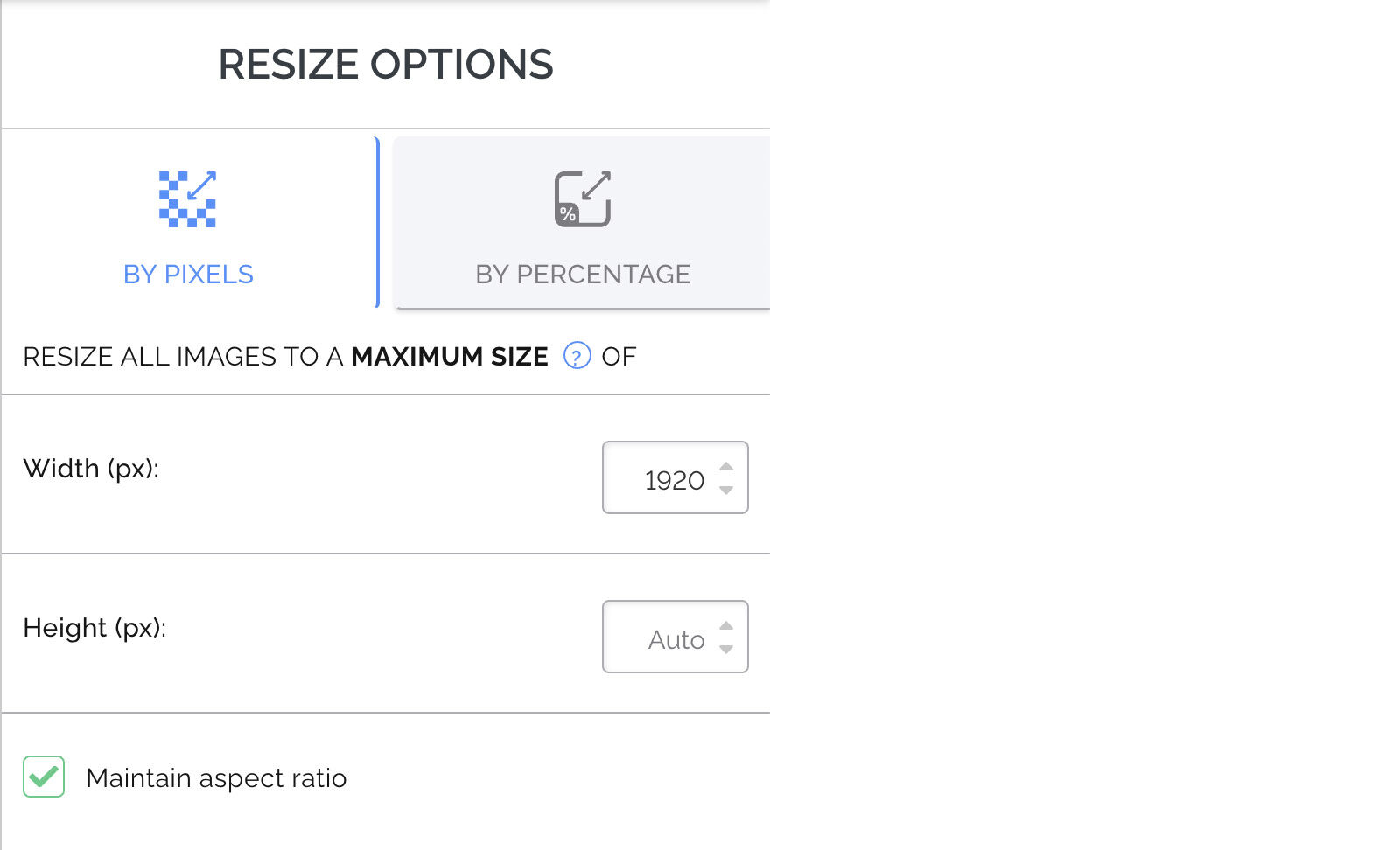
Task: Select the By Percentage resize icon
Action: pyautogui.click(x=583, y=199)
